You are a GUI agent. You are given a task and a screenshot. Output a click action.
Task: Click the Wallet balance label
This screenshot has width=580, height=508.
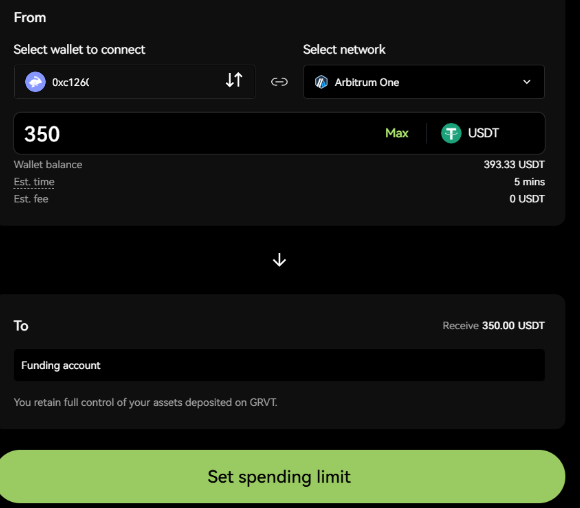[x=48, y=165]
